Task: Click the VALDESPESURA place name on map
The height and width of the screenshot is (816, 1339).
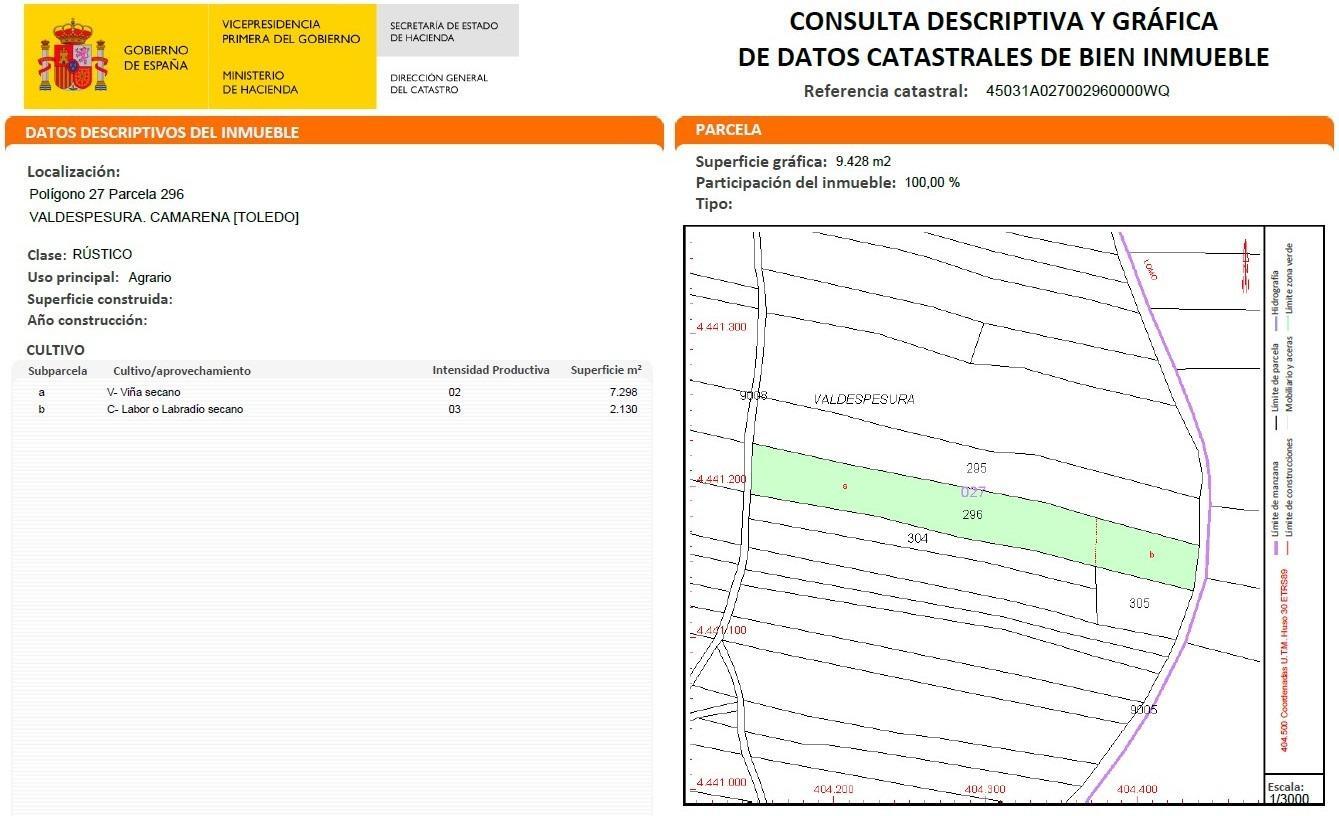Action: (x=864, y=399)
